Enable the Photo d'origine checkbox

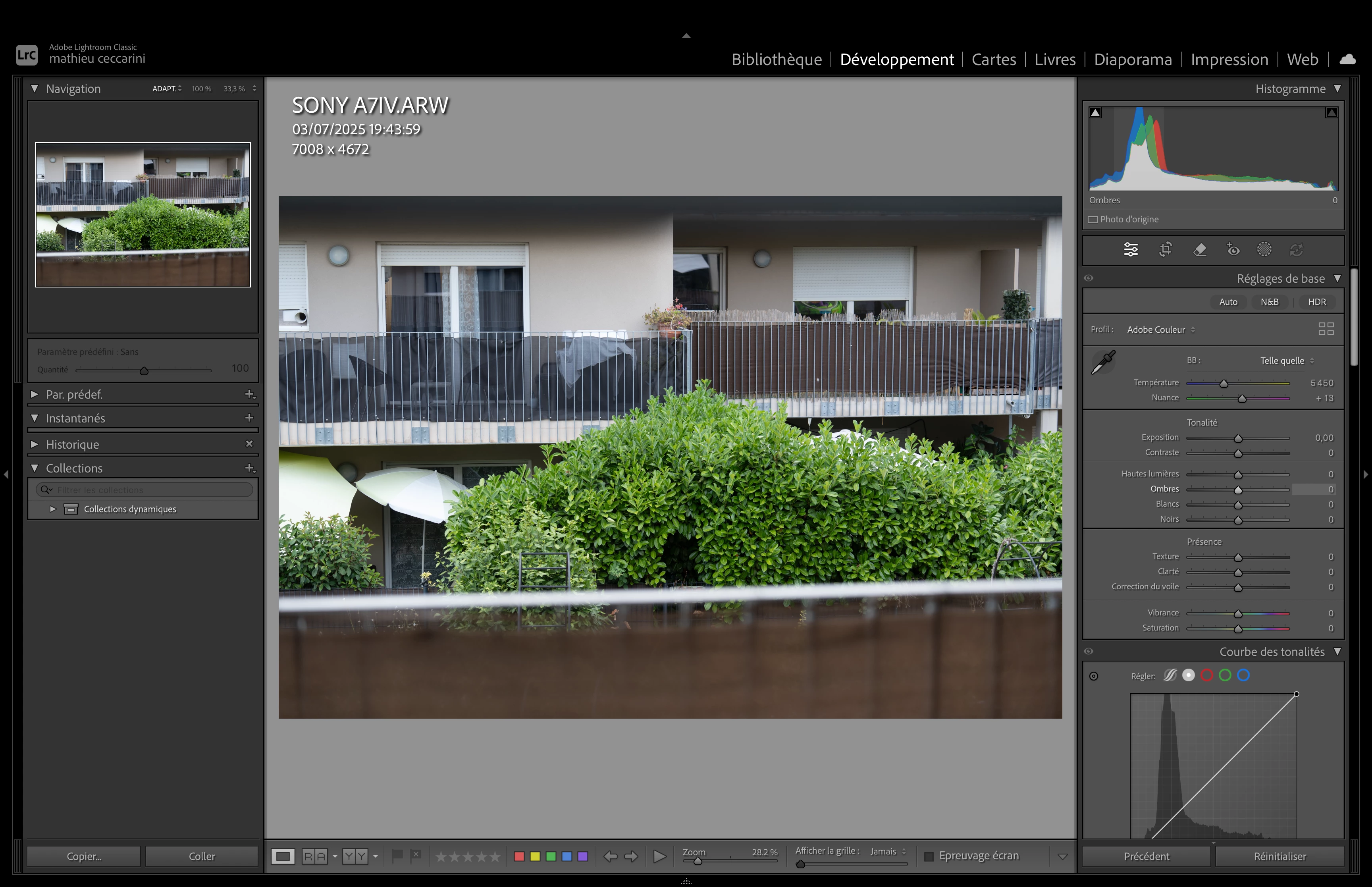1093,220
